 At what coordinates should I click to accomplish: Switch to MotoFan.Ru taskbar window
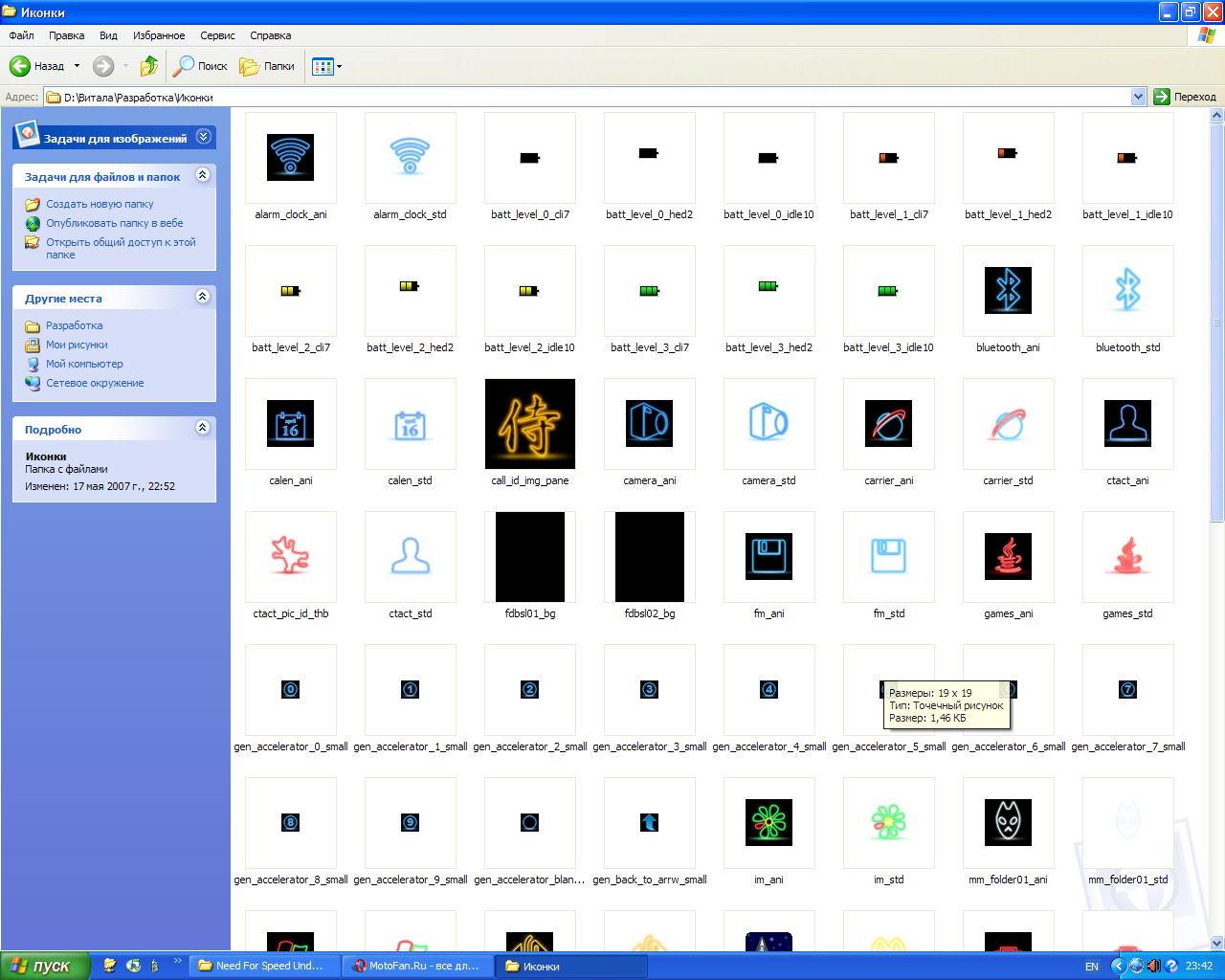[418, 966]
